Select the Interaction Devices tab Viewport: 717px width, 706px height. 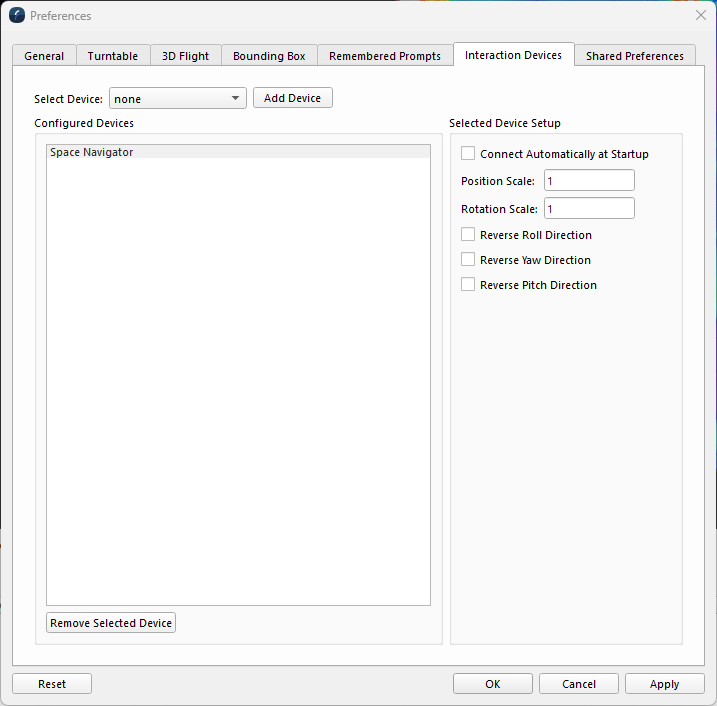514,54
